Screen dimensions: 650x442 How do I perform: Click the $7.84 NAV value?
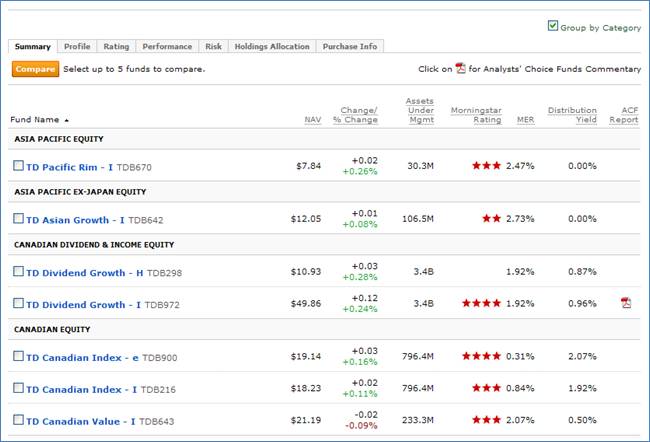click(309, 166)
